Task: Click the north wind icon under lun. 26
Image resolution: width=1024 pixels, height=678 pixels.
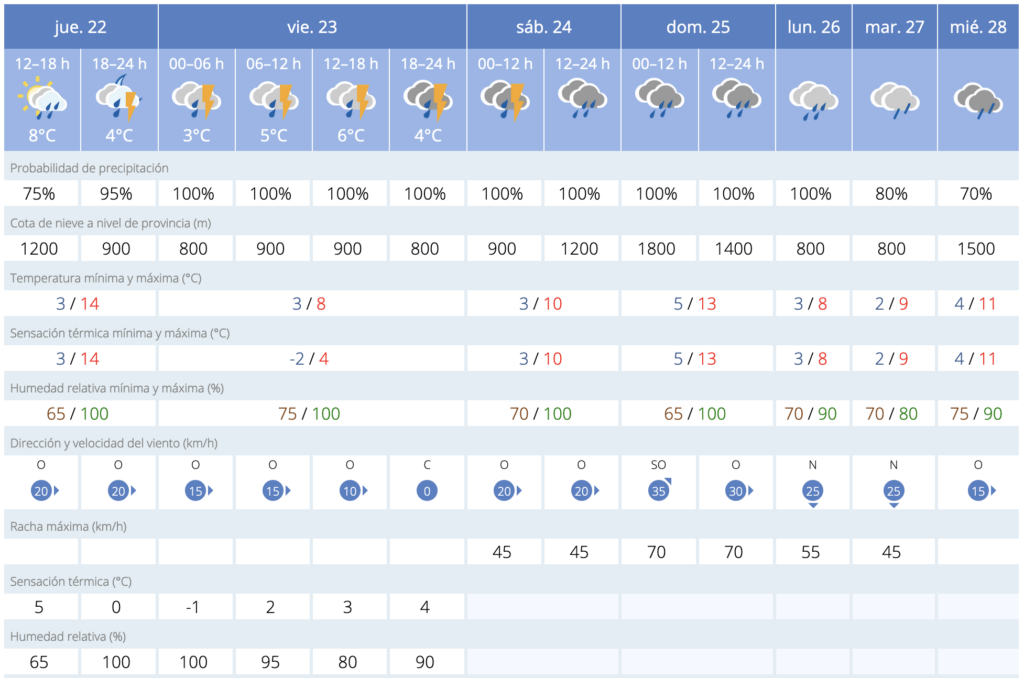Action: tap(813, 491)
